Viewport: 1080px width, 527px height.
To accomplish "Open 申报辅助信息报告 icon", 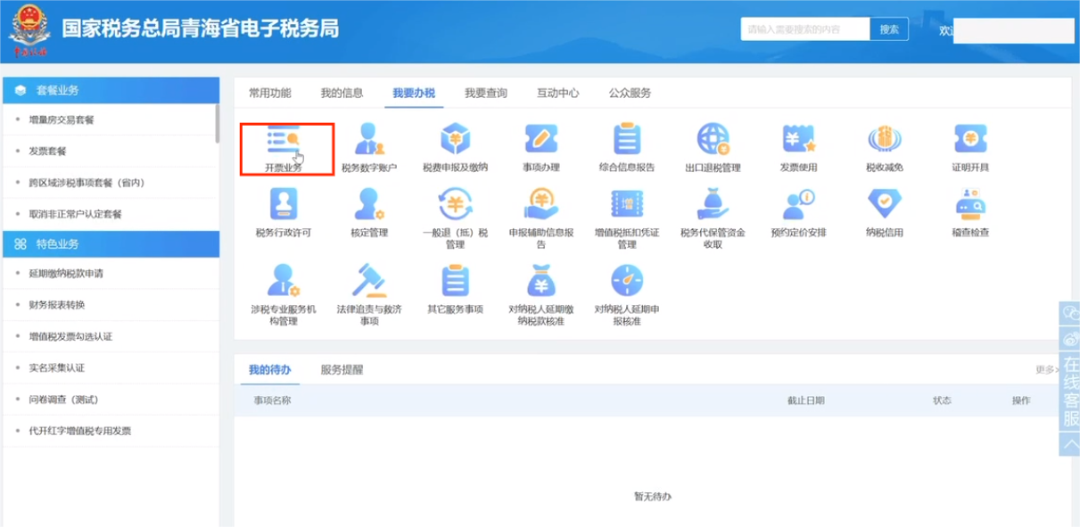I will click(x=541, y=205).
